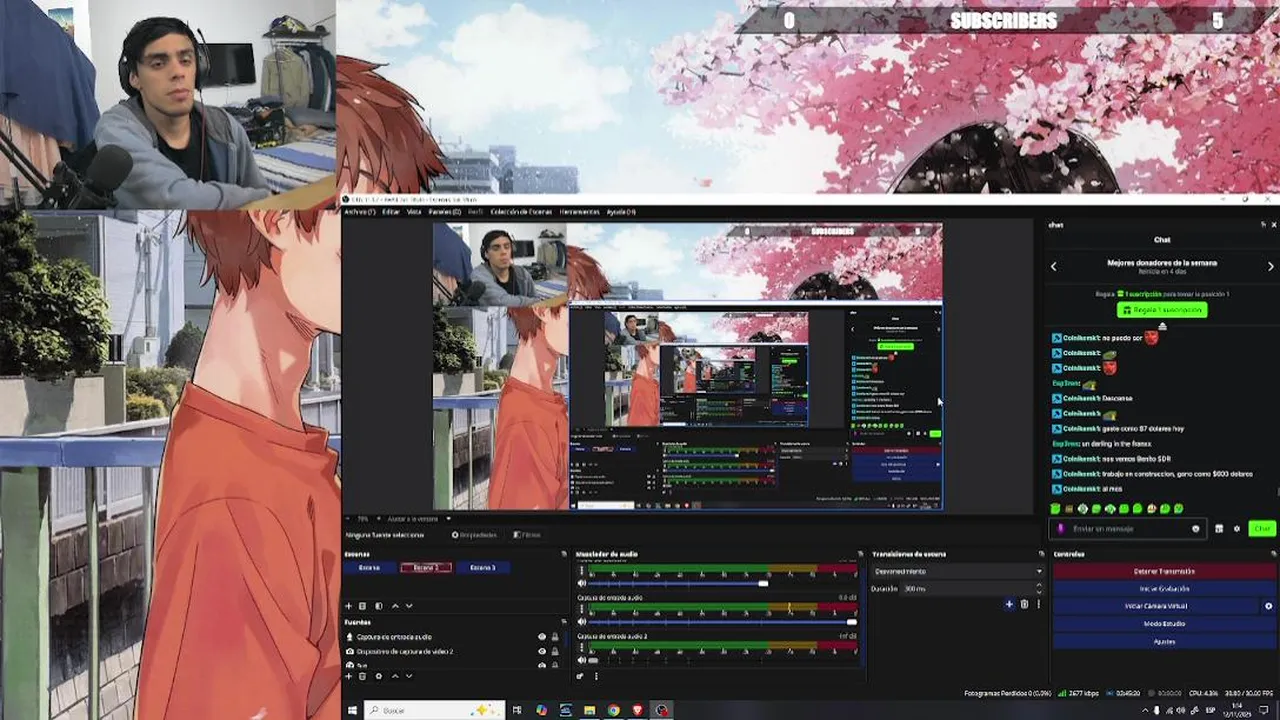Show hidden system tray icons chevron

(1146, 711)
